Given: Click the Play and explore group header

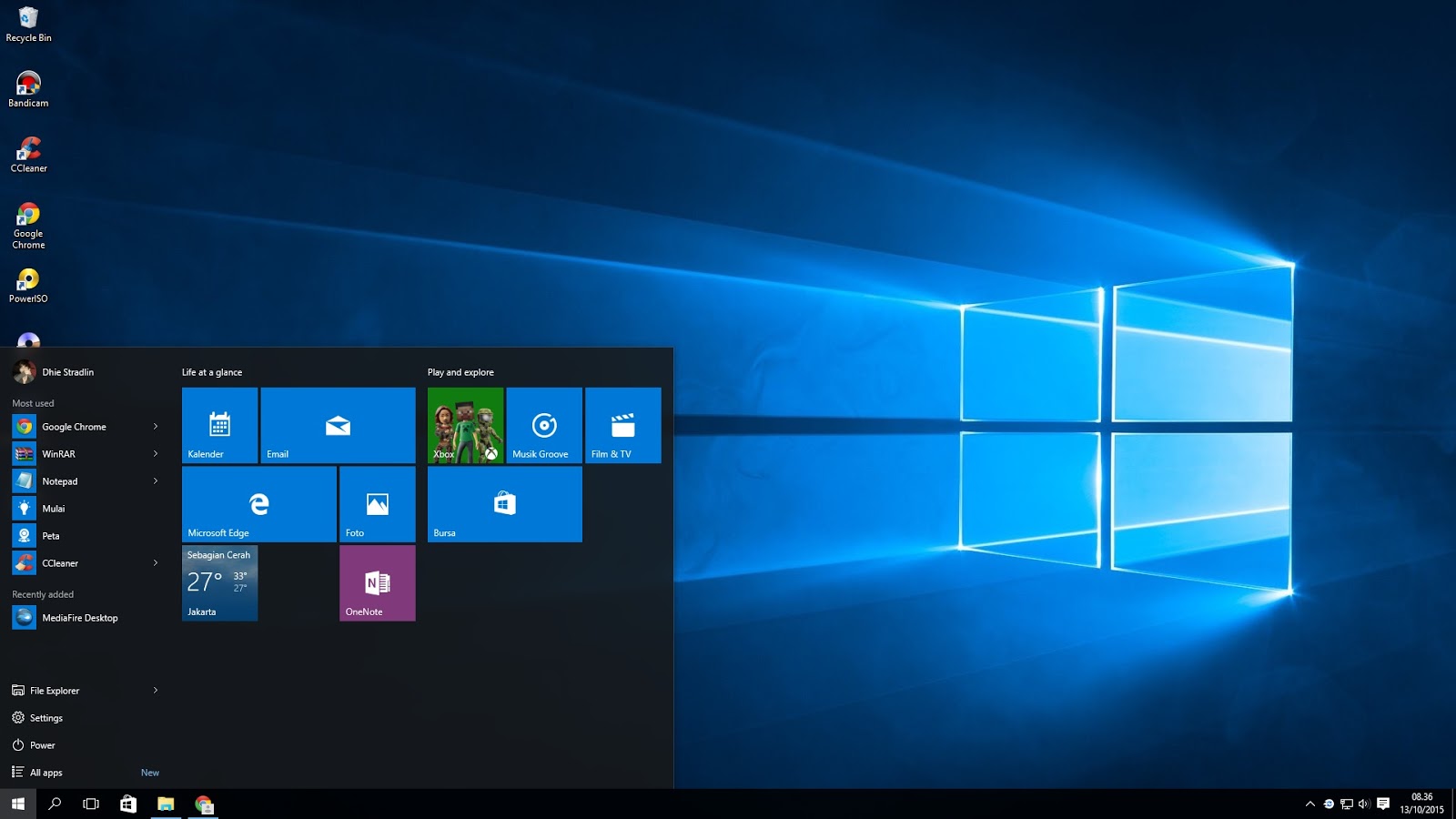Looking at the screenshot, I should 460,372.
